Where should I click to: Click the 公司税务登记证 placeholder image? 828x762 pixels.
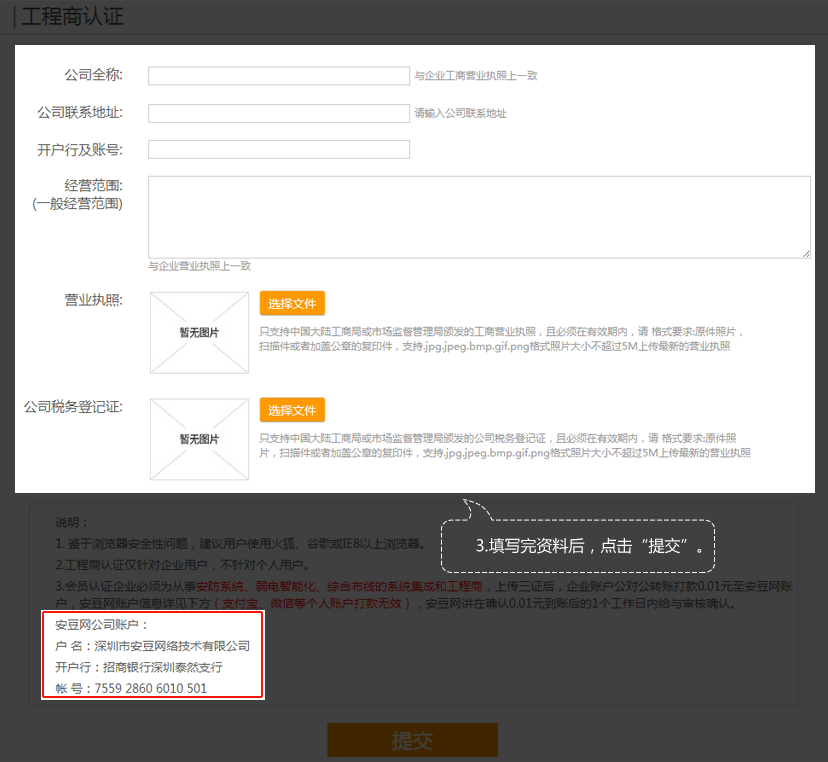pyautogui.click(x=199, y=439)
